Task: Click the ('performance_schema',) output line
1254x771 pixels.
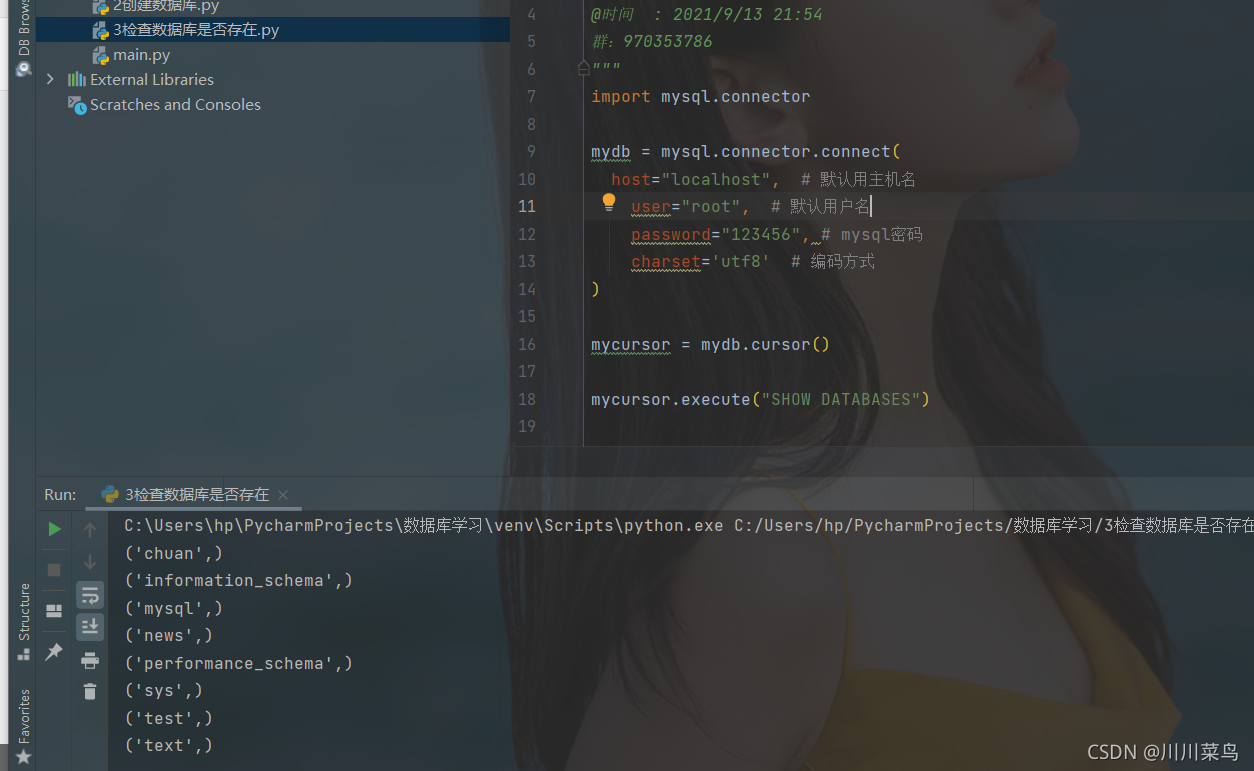Action: point(238,663)
